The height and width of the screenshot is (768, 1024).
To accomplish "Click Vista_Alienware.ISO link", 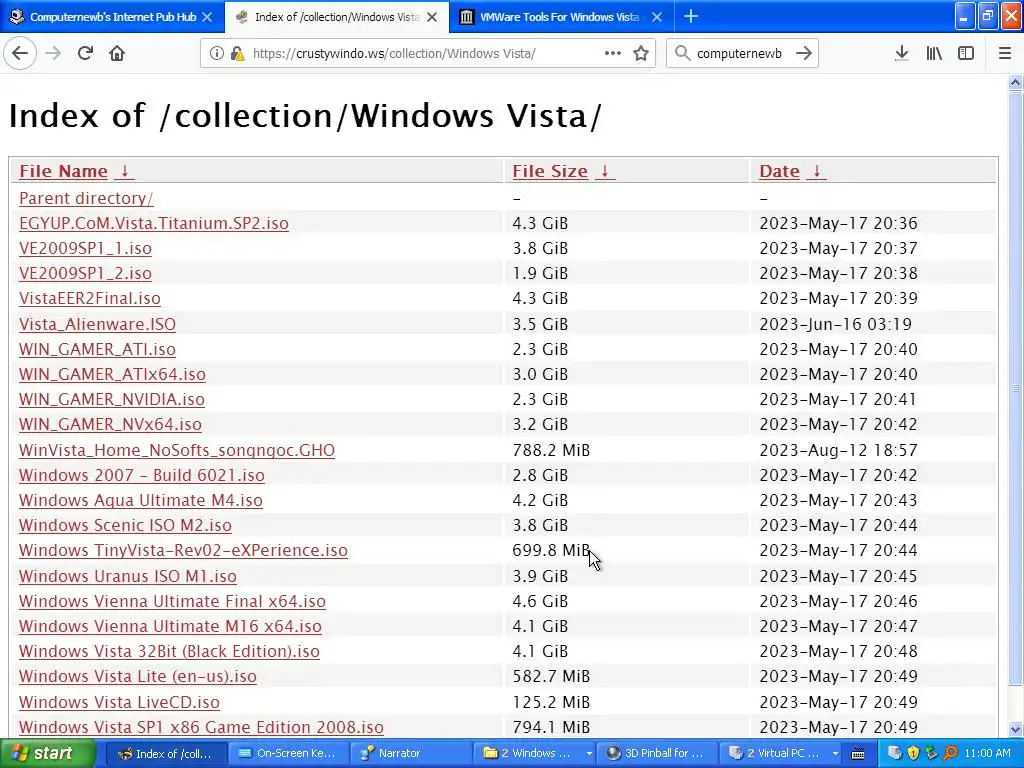I will click(97, 324).
